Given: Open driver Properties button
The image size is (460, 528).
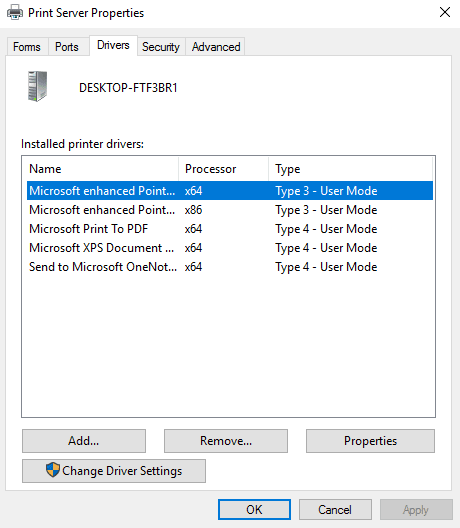Looking at the screenshot, I should pyautogui.click(x=370, y=441).
